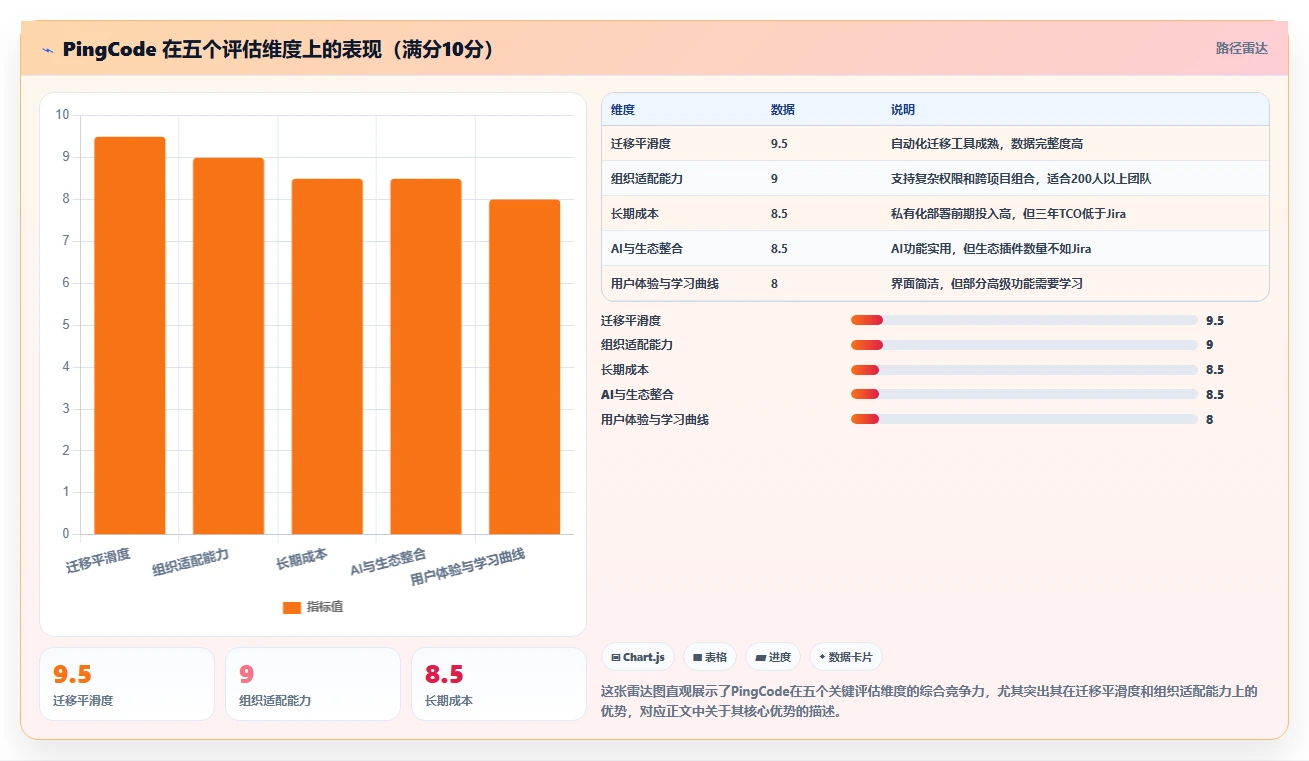The height and width of the screenshot is (761, 1309).
Task: Open the 9.5 迁移平滑度 stat card
Action: click(x=127, y=684)
